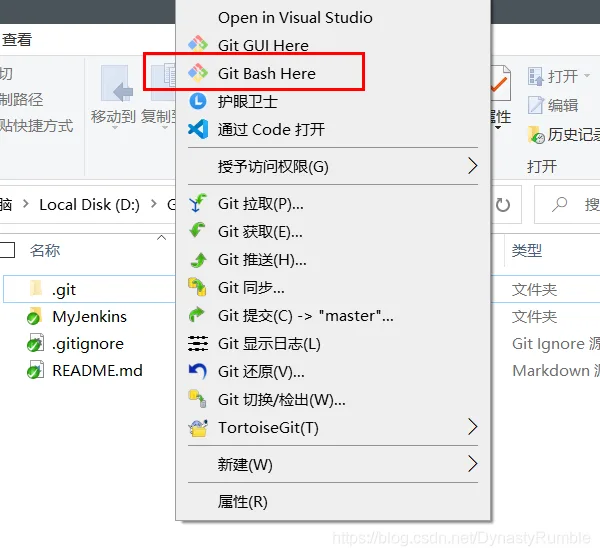Click the Git 显示日志 log icon

click(x=198, y=343)
